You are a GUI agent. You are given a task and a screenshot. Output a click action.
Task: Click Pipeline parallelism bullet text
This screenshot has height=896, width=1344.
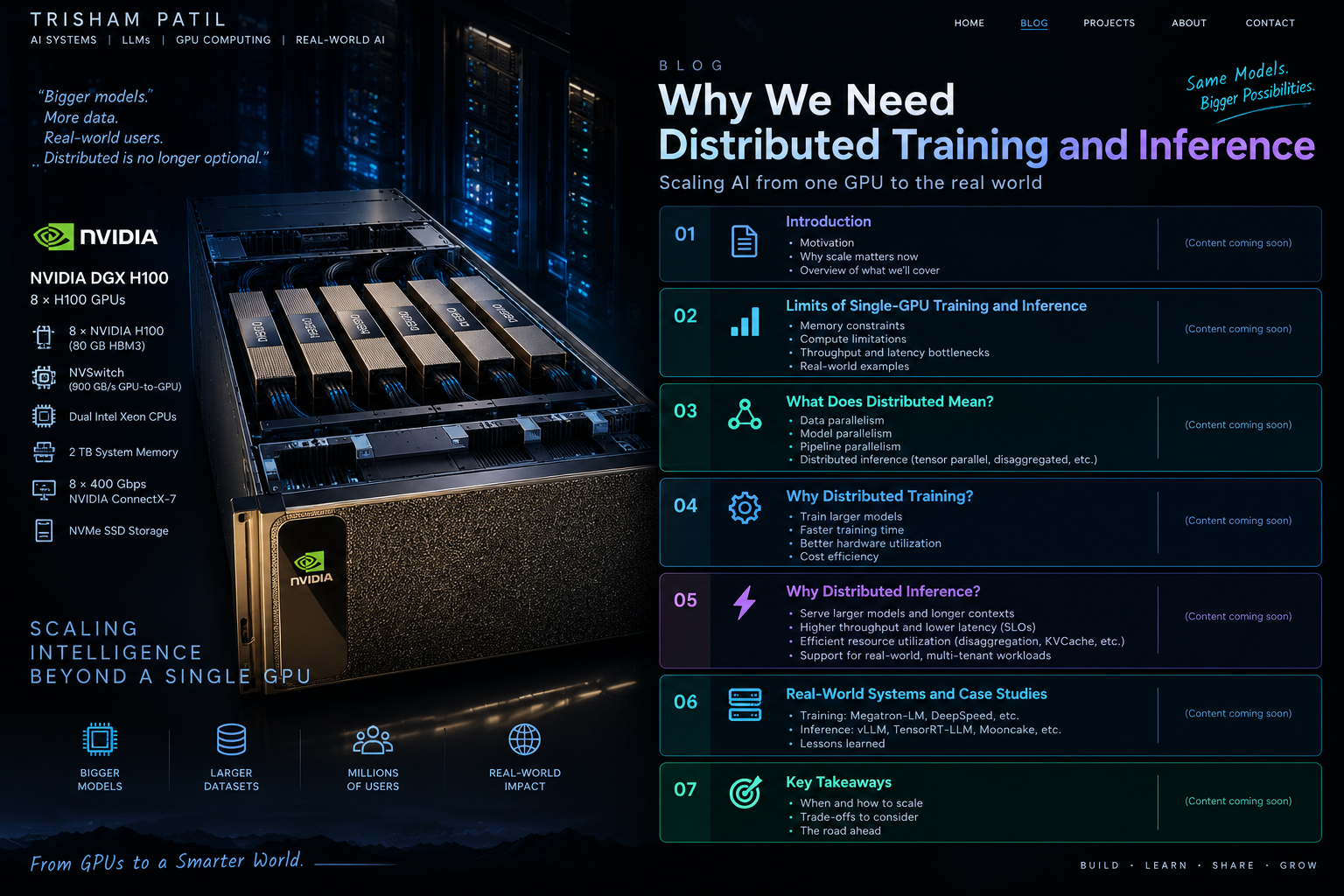click(x=850, y=446)
